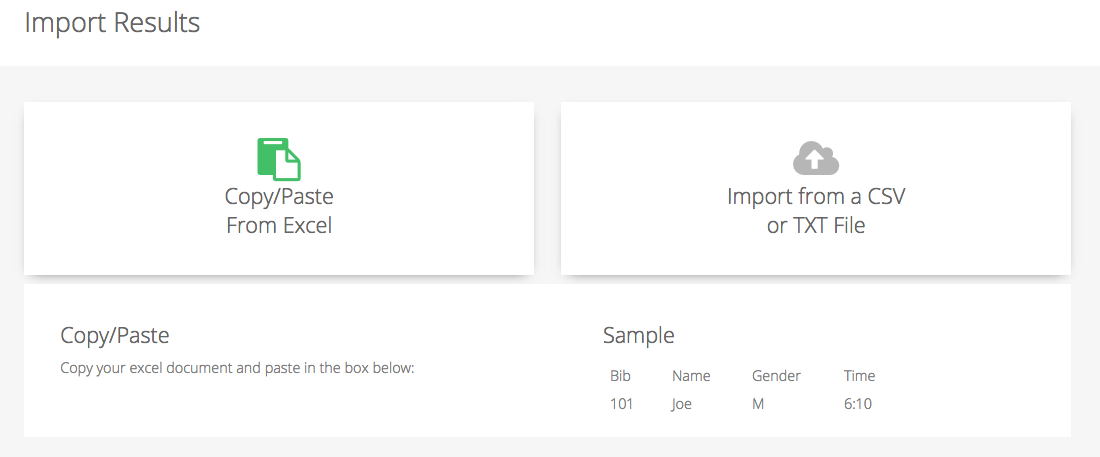Click the Bib column header in sample
This screenshot has width=1100, height=457.
click(620, 376)
